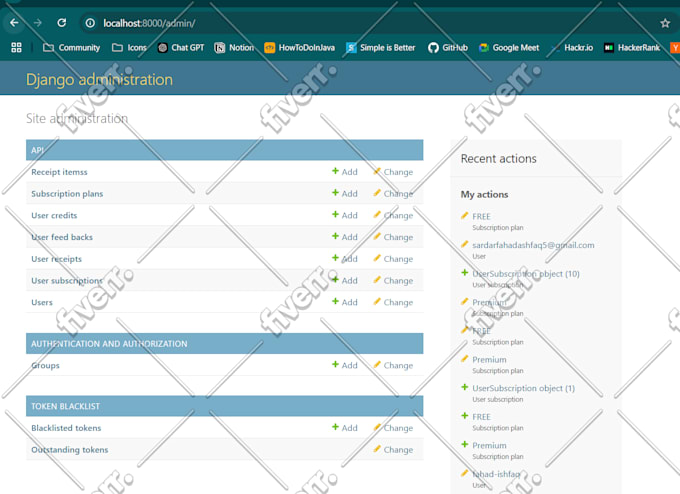
Task: Open the User feed backs model
Action: click(x=62, y=237)
